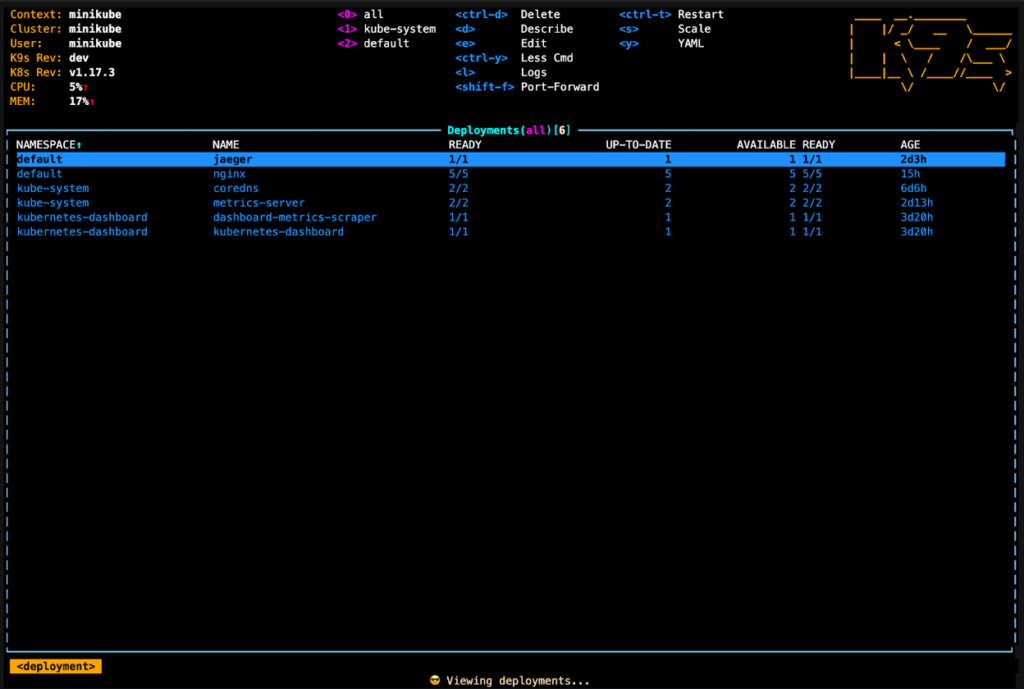The image size is (1024, 689).
Task: Click the AGE column header
Action: 910,145
